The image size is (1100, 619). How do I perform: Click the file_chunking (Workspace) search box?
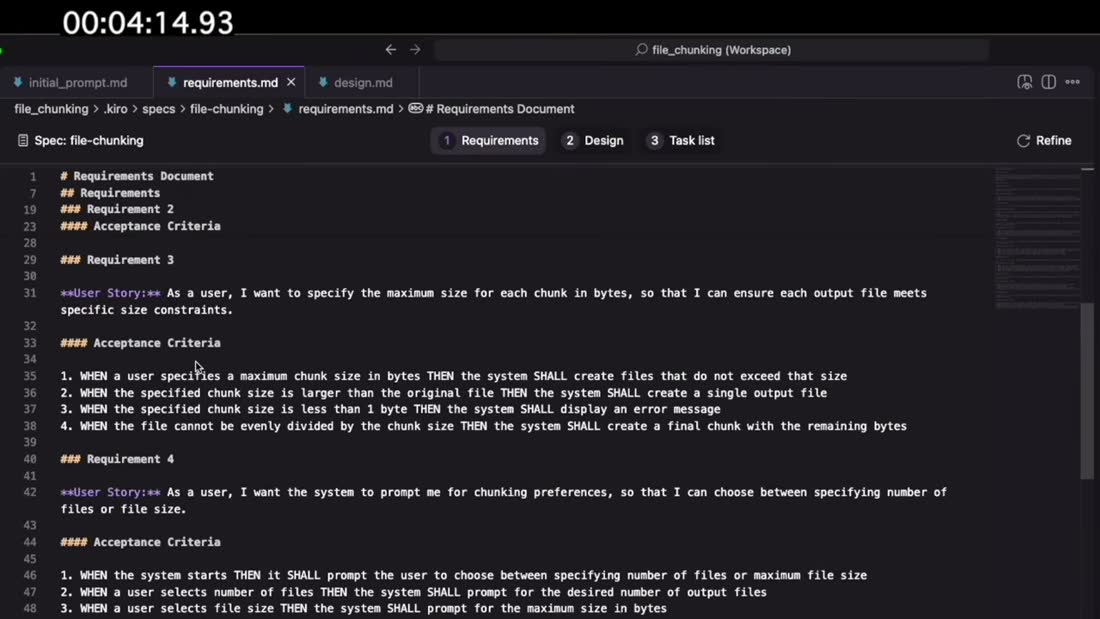point(711,50)
